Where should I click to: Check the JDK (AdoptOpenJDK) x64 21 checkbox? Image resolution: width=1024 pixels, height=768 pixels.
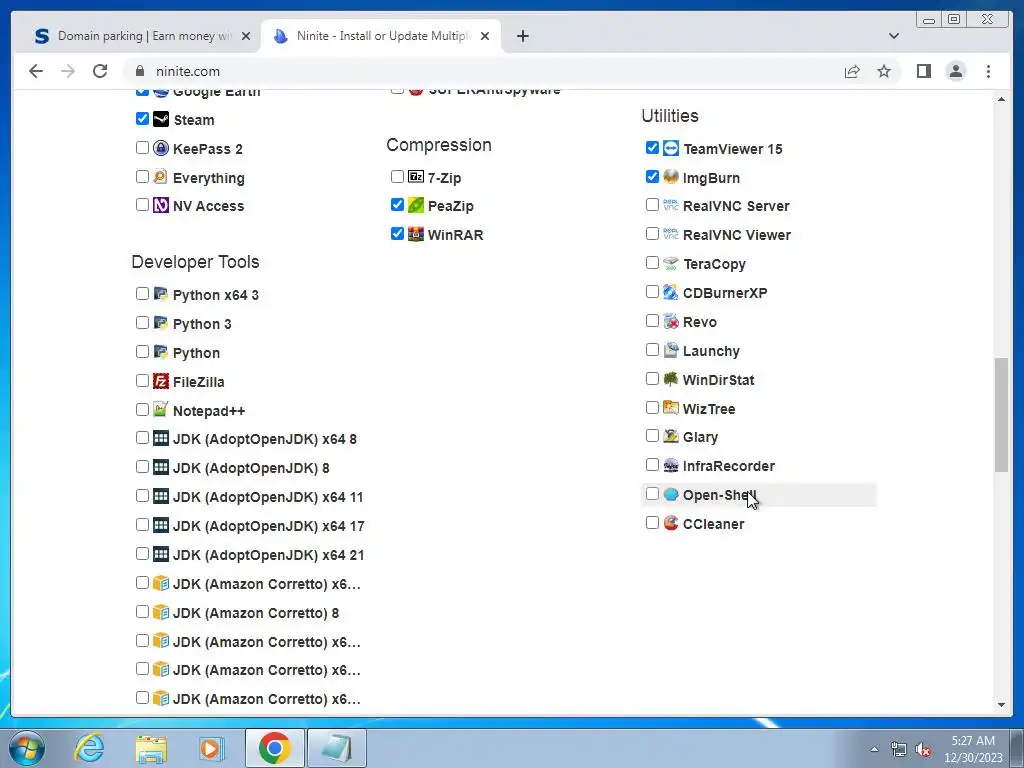point(142,554)
